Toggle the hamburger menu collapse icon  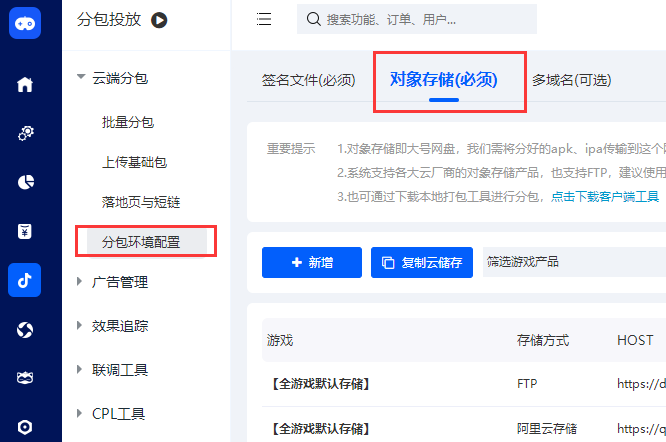tap(264, 19)
